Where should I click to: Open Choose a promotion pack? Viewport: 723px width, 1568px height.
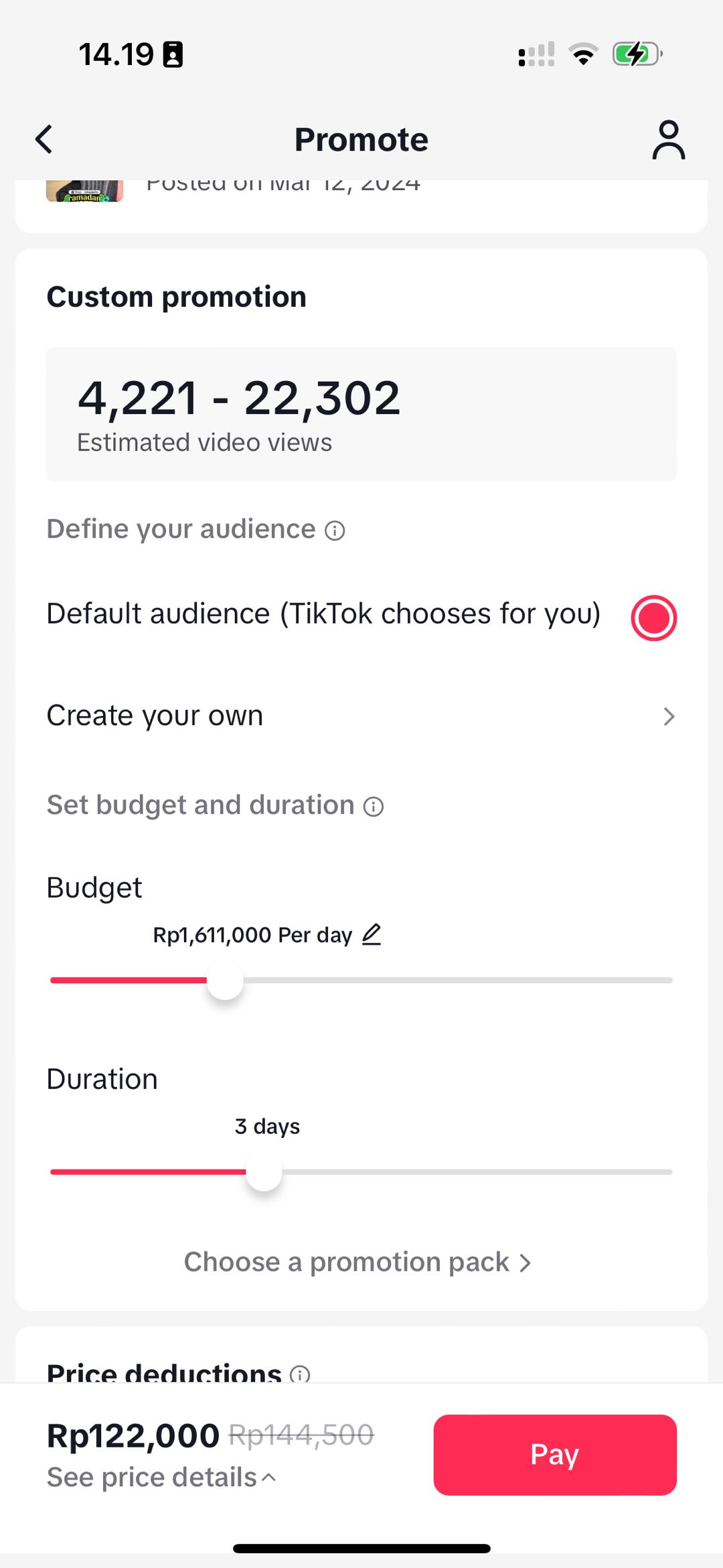[x=357, y=1263]
